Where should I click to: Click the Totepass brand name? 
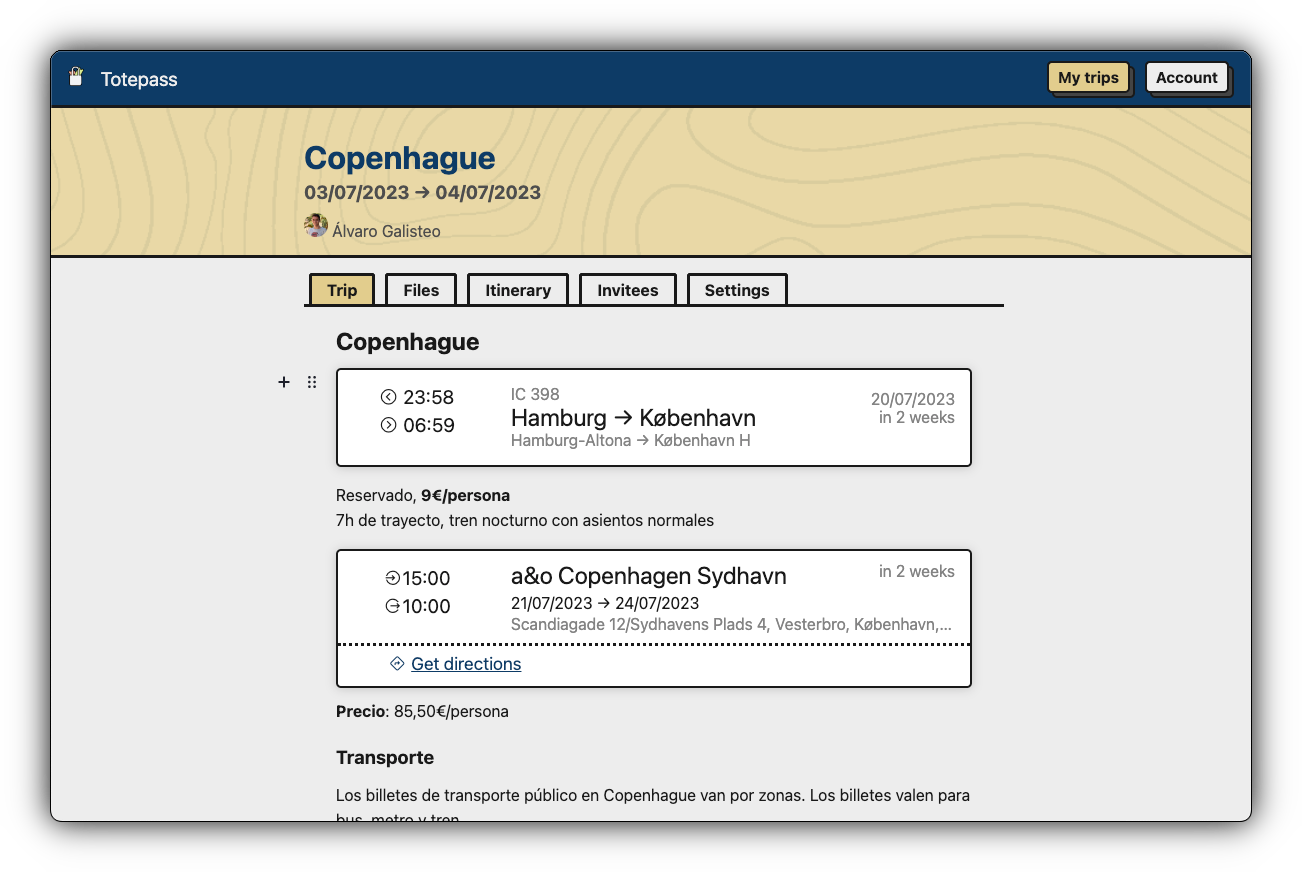139,79
